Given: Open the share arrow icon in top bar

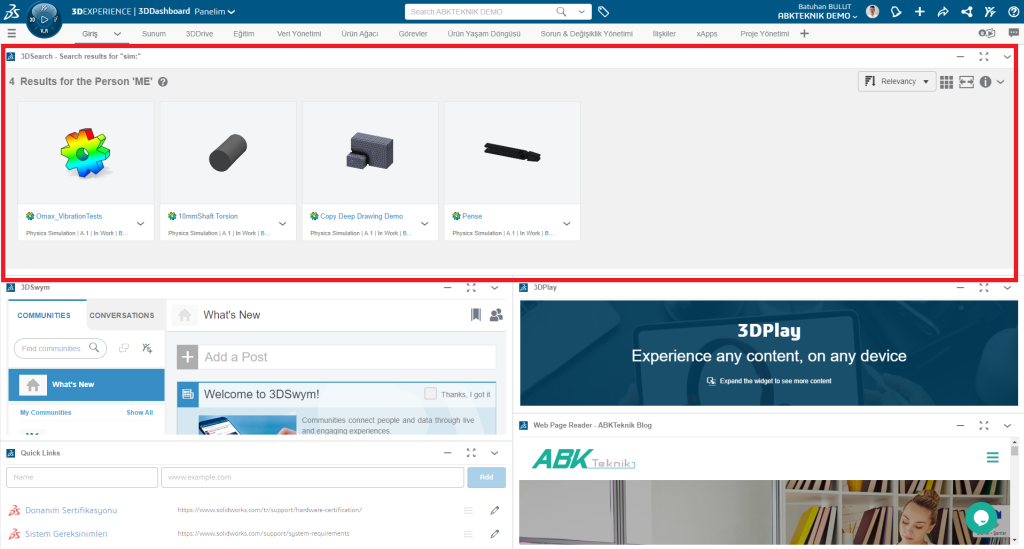Looking at the screenshot, I should pos(942,12).
